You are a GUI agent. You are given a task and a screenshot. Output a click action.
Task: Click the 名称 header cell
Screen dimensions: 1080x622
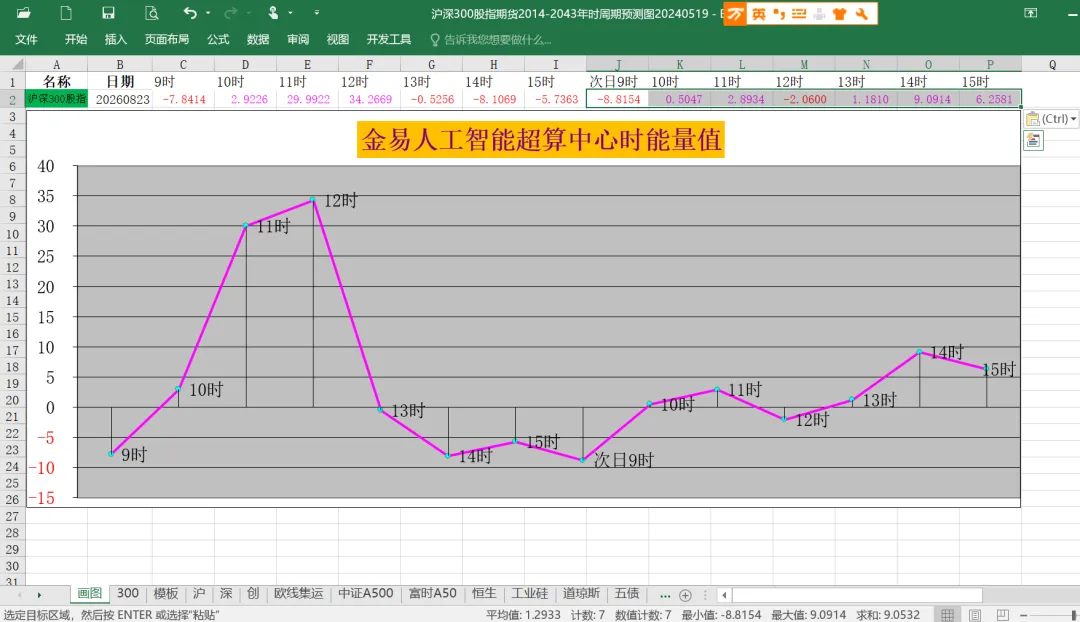[x=56, y=81]
